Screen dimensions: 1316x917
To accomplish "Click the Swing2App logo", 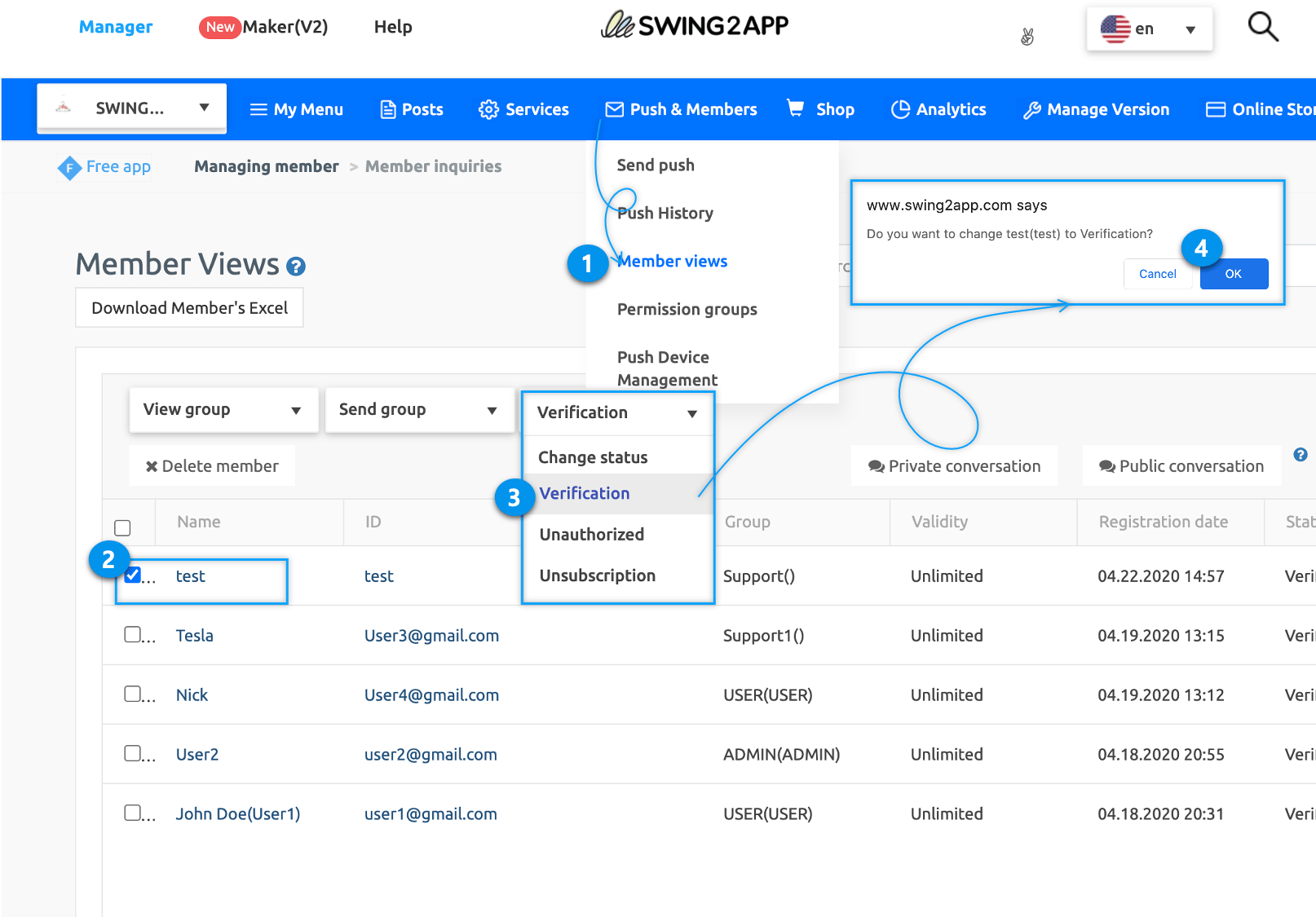I will (x=695, y=26).
